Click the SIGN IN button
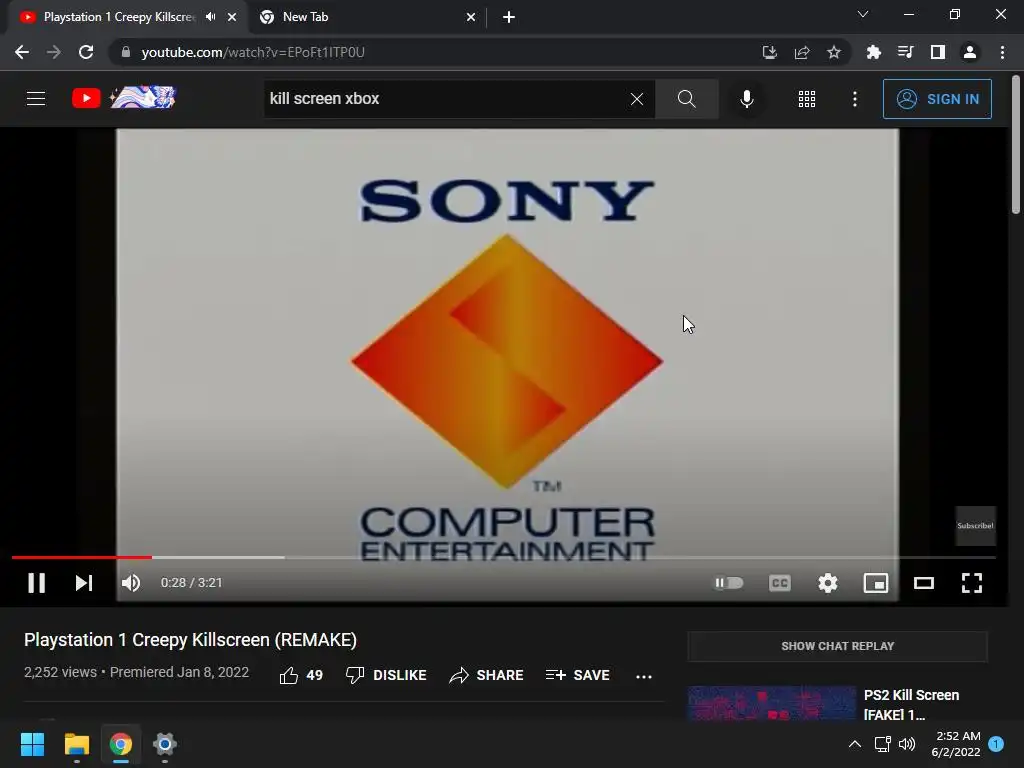The width and height of the screenshot is (1024, 768). 937,99
